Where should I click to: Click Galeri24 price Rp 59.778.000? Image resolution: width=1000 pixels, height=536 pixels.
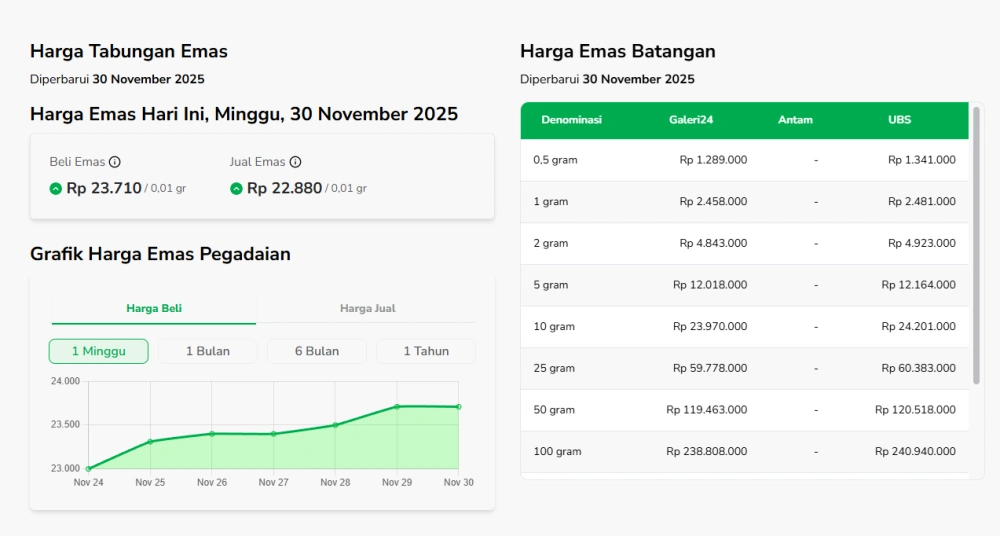click(710, 368)
